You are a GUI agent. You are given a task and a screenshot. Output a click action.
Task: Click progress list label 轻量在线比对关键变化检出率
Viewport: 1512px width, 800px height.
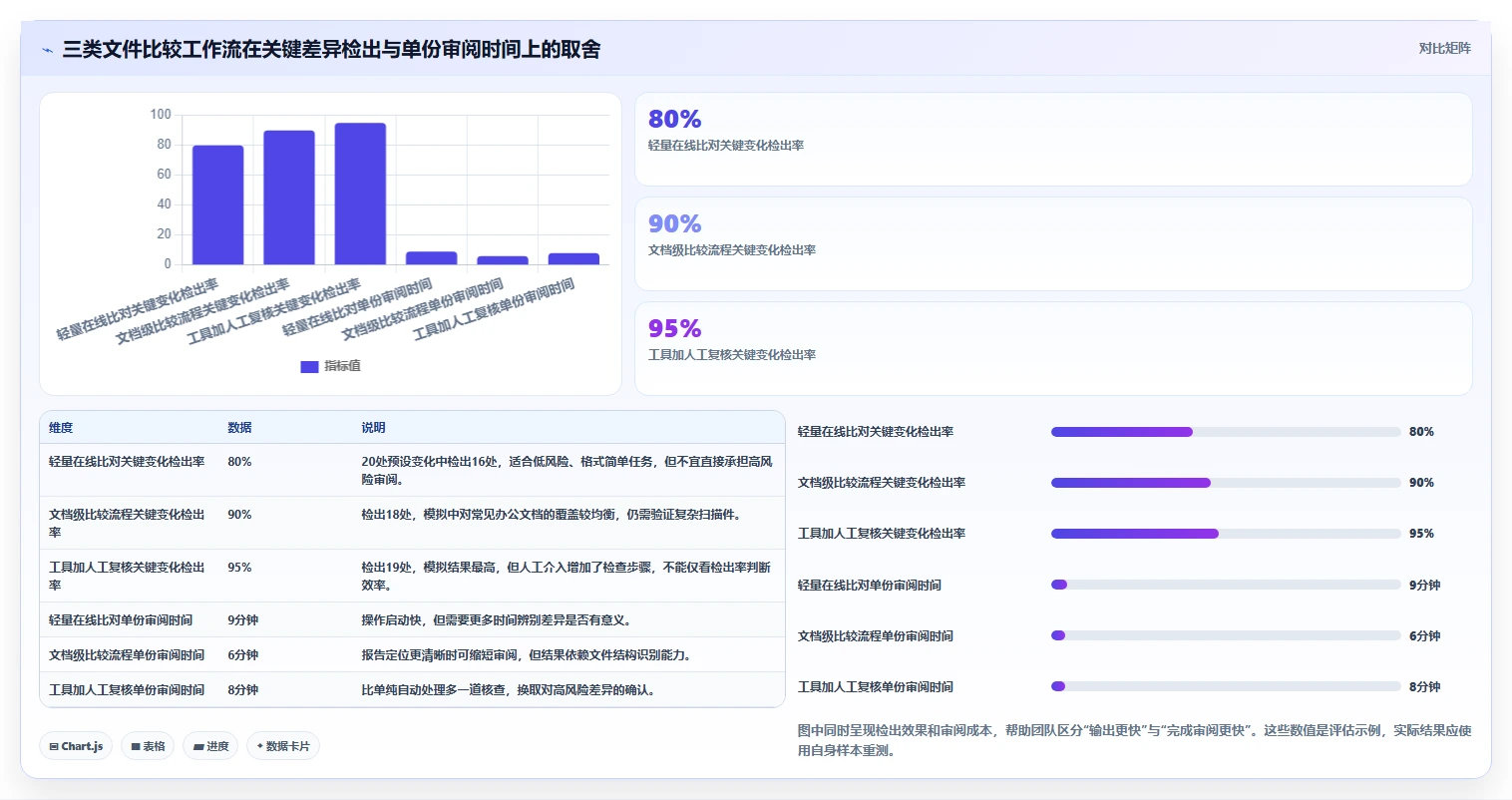point(876,432)
